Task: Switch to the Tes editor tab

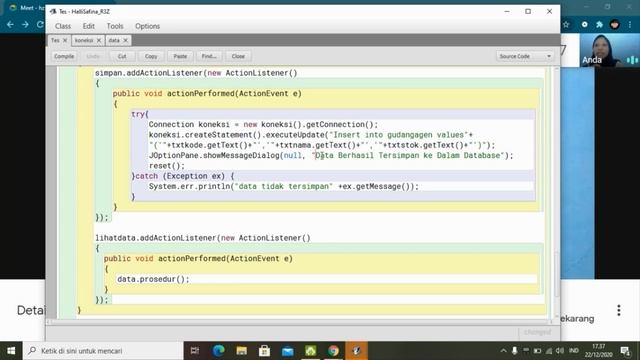Action: tap(56, 40)
